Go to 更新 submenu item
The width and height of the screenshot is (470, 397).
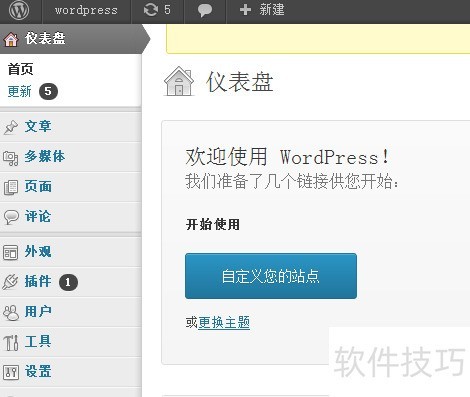coord(19,91)
